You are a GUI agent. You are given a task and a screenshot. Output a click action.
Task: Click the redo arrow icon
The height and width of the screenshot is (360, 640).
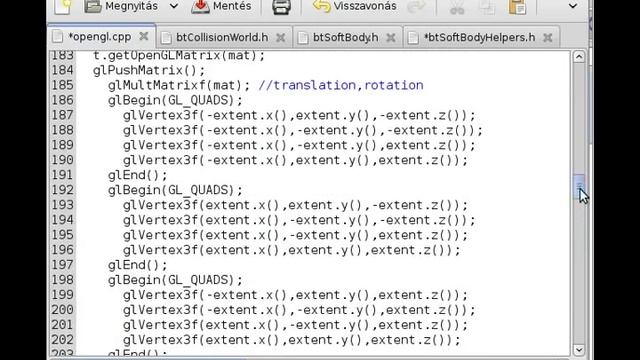pyautogui.click(x=416, y=7)
